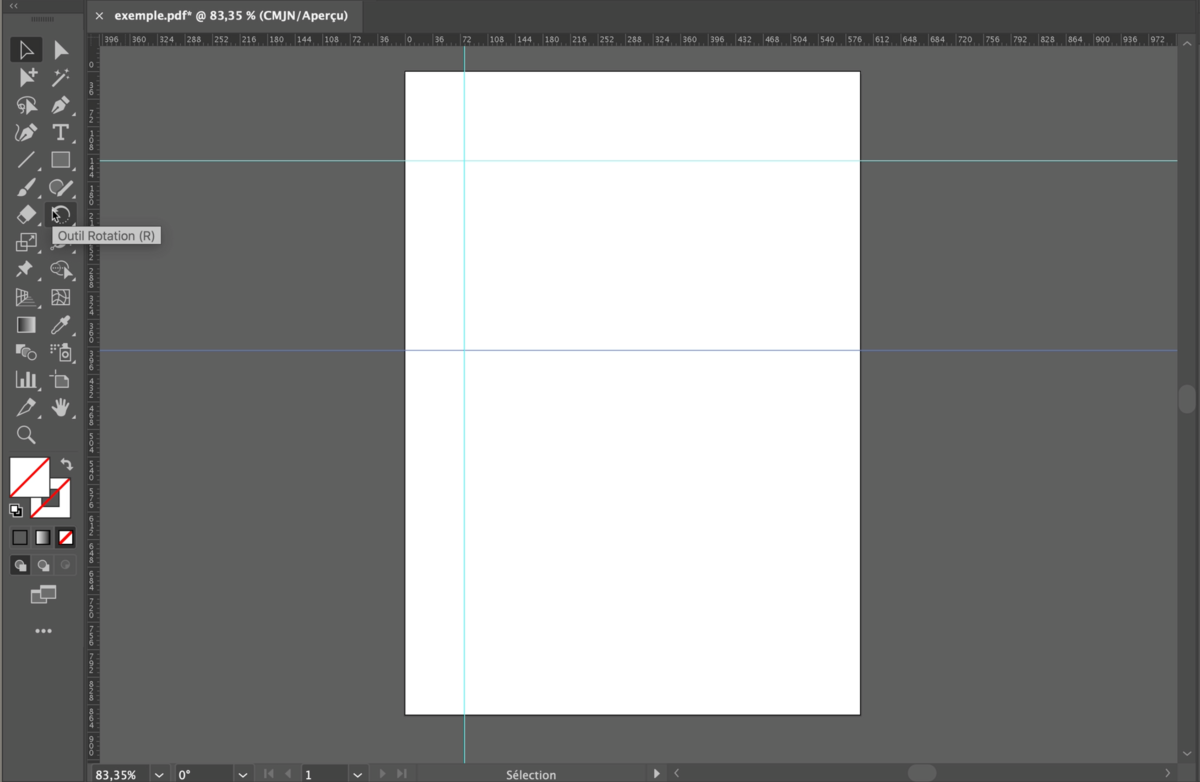Select the Perspective Grid tool
1200x782 pixels.
[x=26, y=297]
